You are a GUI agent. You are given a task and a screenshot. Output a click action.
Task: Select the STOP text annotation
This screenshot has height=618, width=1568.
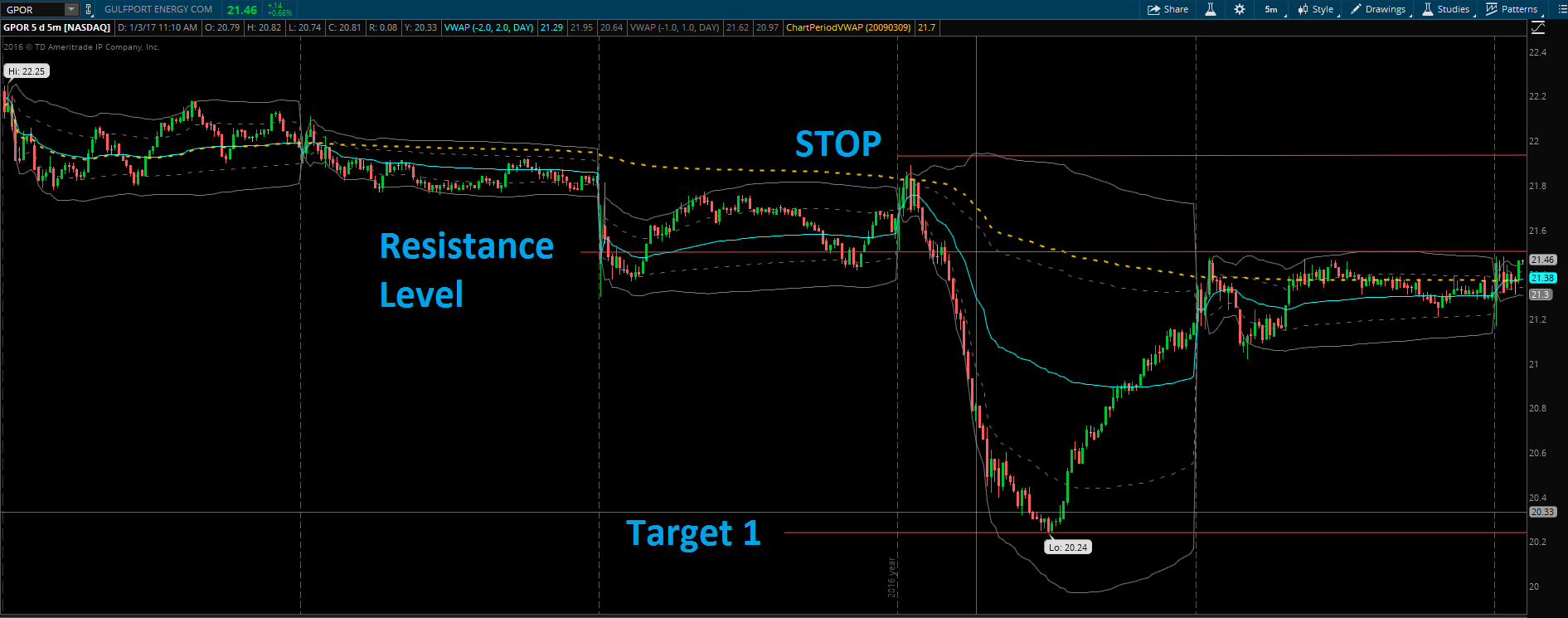click(838, 144)
